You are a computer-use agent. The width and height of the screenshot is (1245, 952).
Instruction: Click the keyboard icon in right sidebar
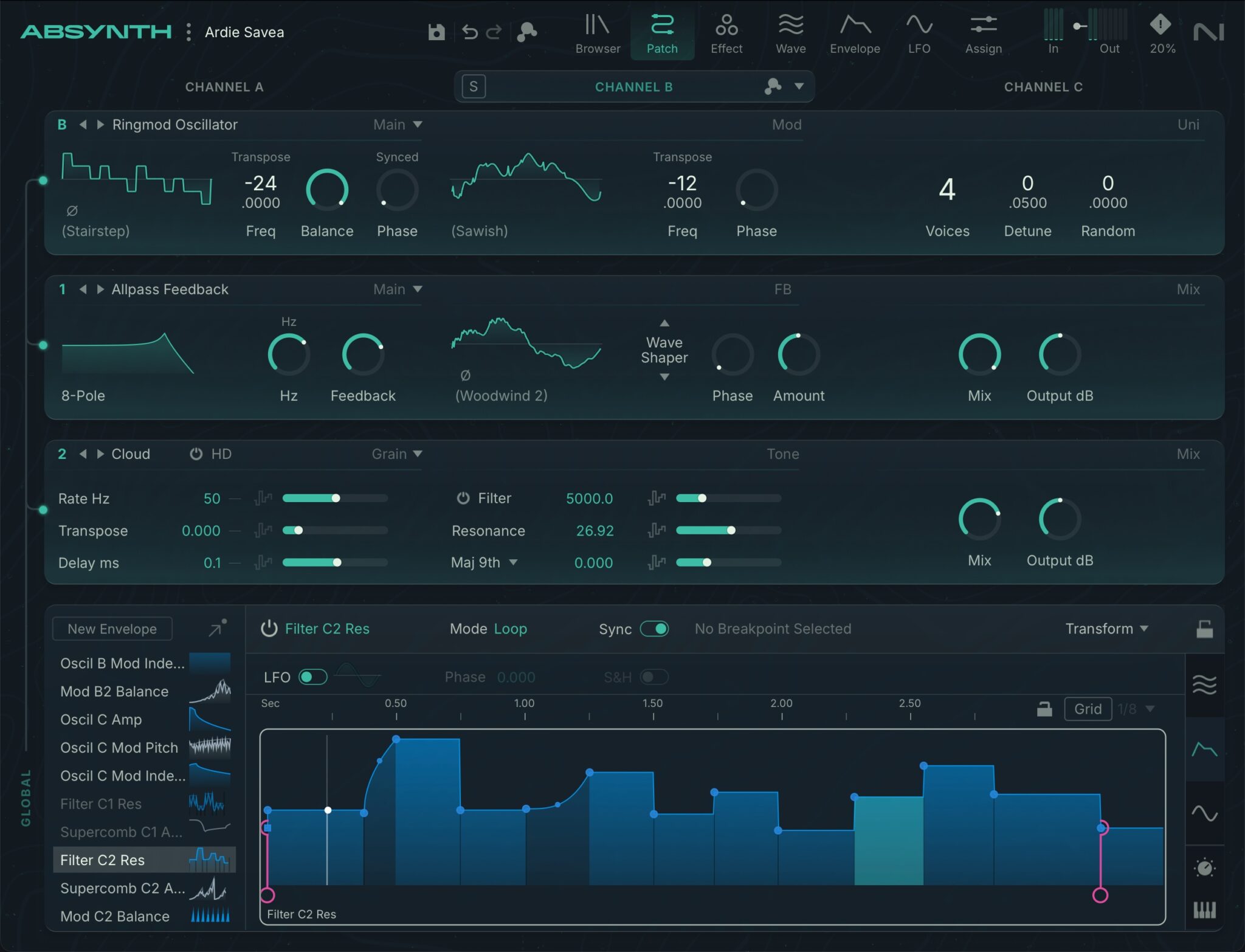(1204, 910)
